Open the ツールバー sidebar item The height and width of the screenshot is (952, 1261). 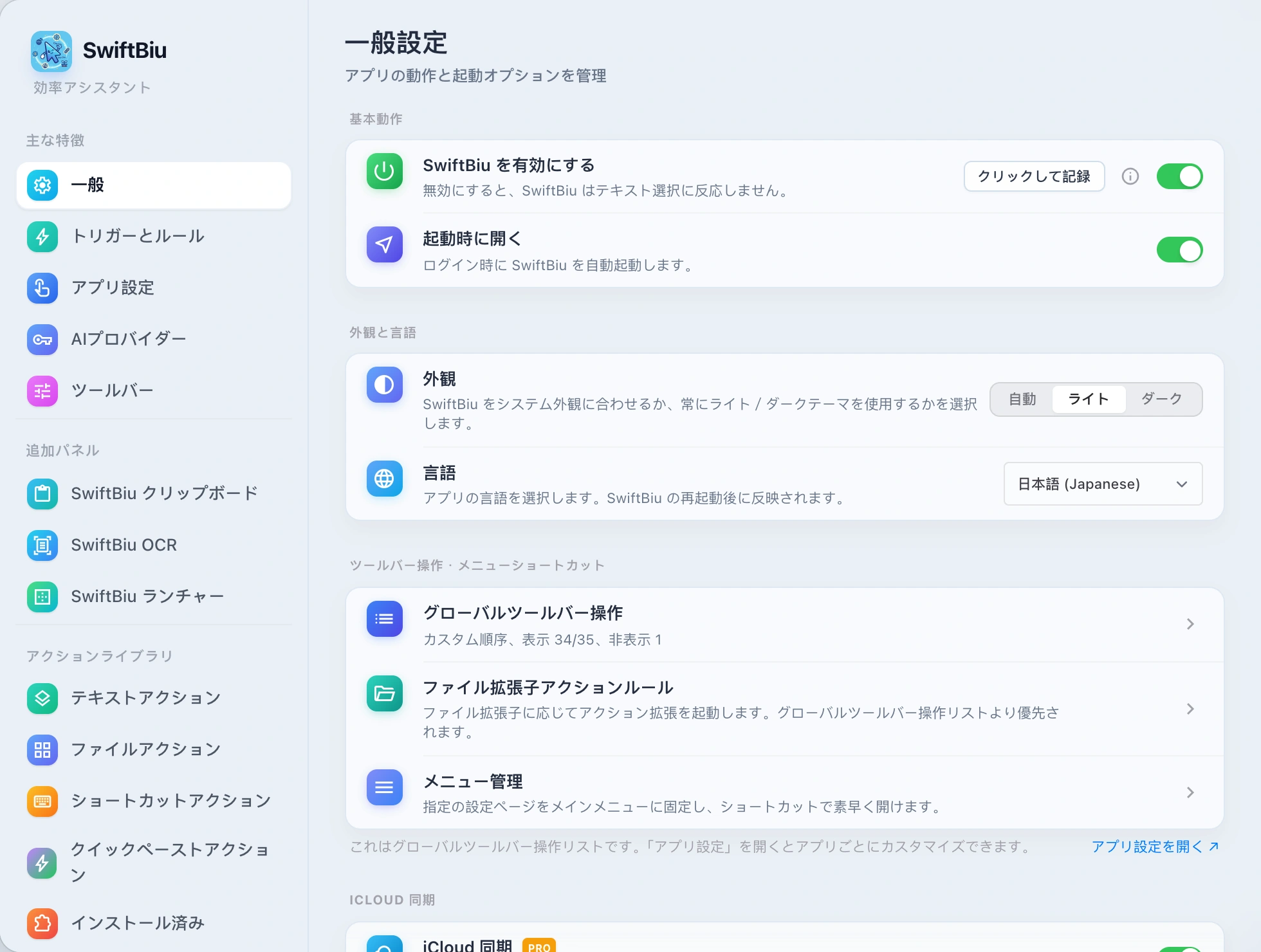click(x=154, y=391)
